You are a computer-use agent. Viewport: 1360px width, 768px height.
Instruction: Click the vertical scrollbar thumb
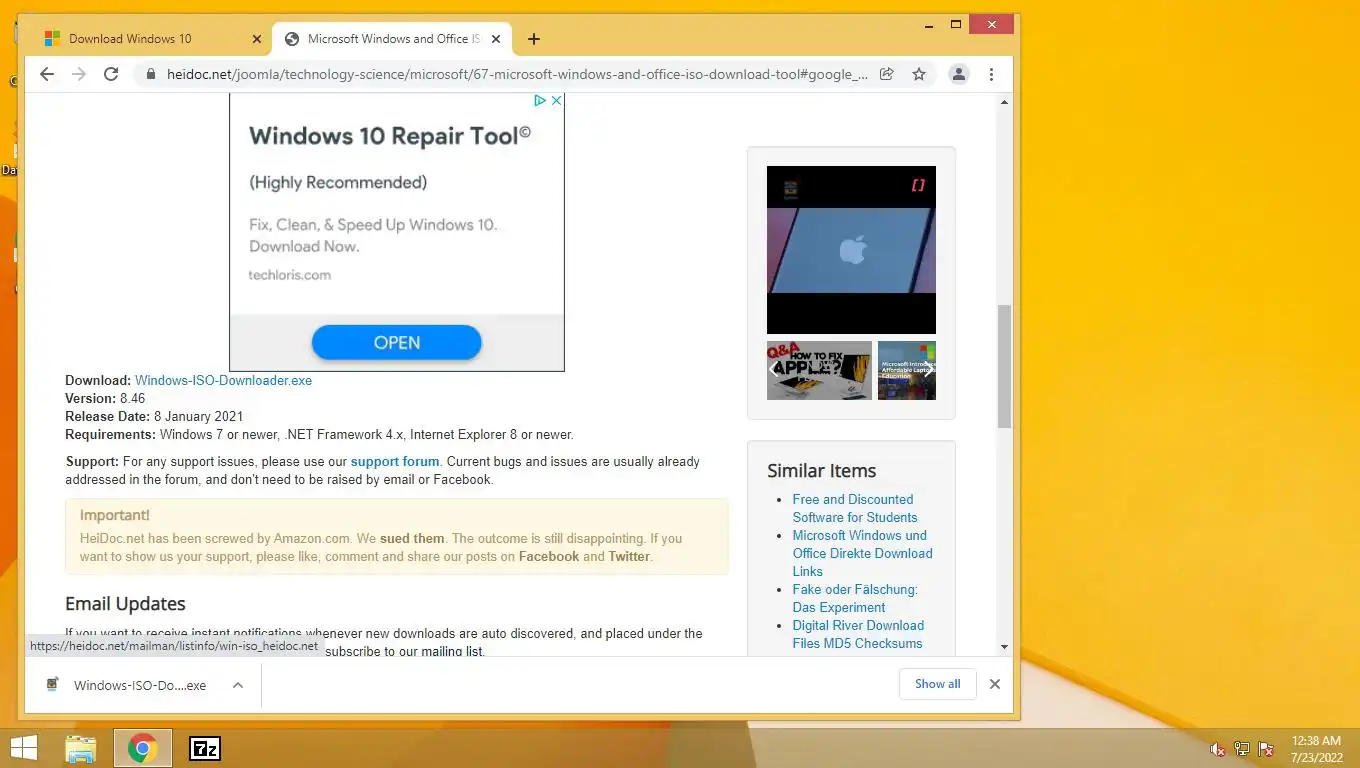tap(1004, 366)
